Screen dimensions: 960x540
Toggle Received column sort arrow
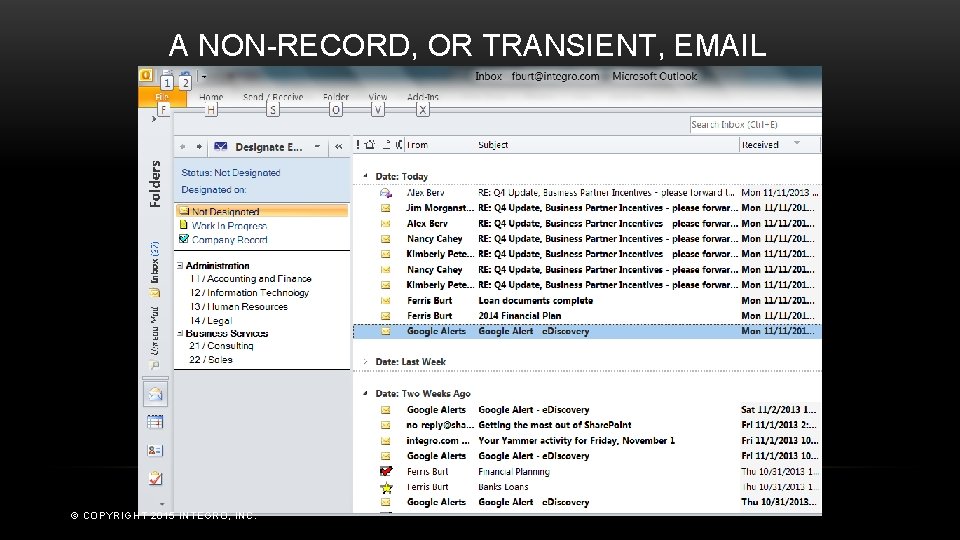click(x=797, y=143)
